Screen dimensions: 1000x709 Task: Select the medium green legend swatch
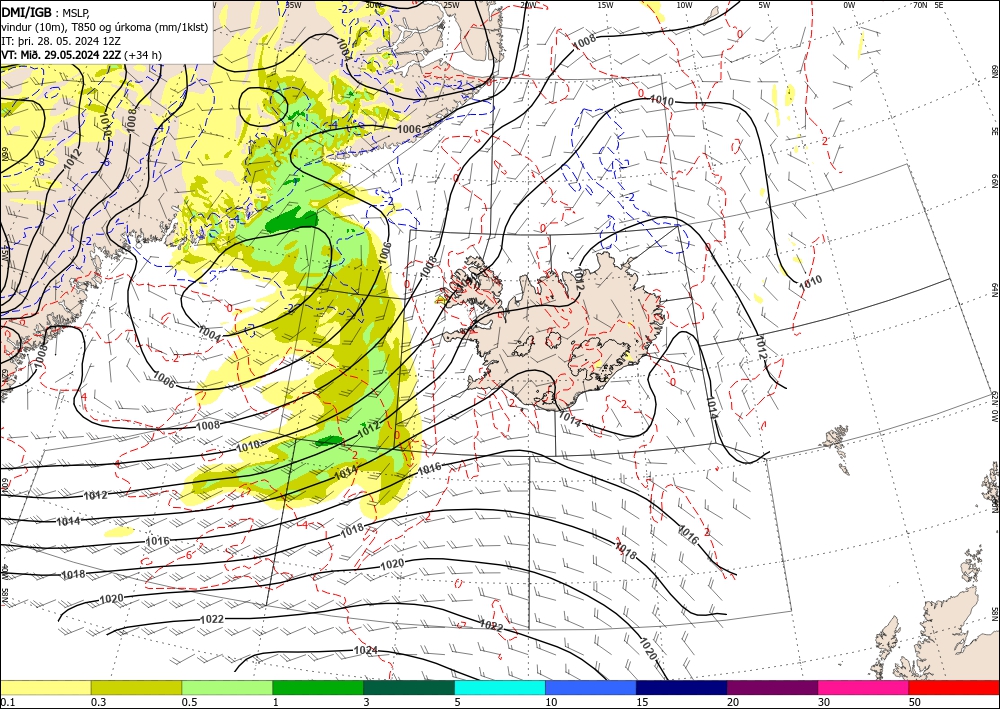pos(318,688)
